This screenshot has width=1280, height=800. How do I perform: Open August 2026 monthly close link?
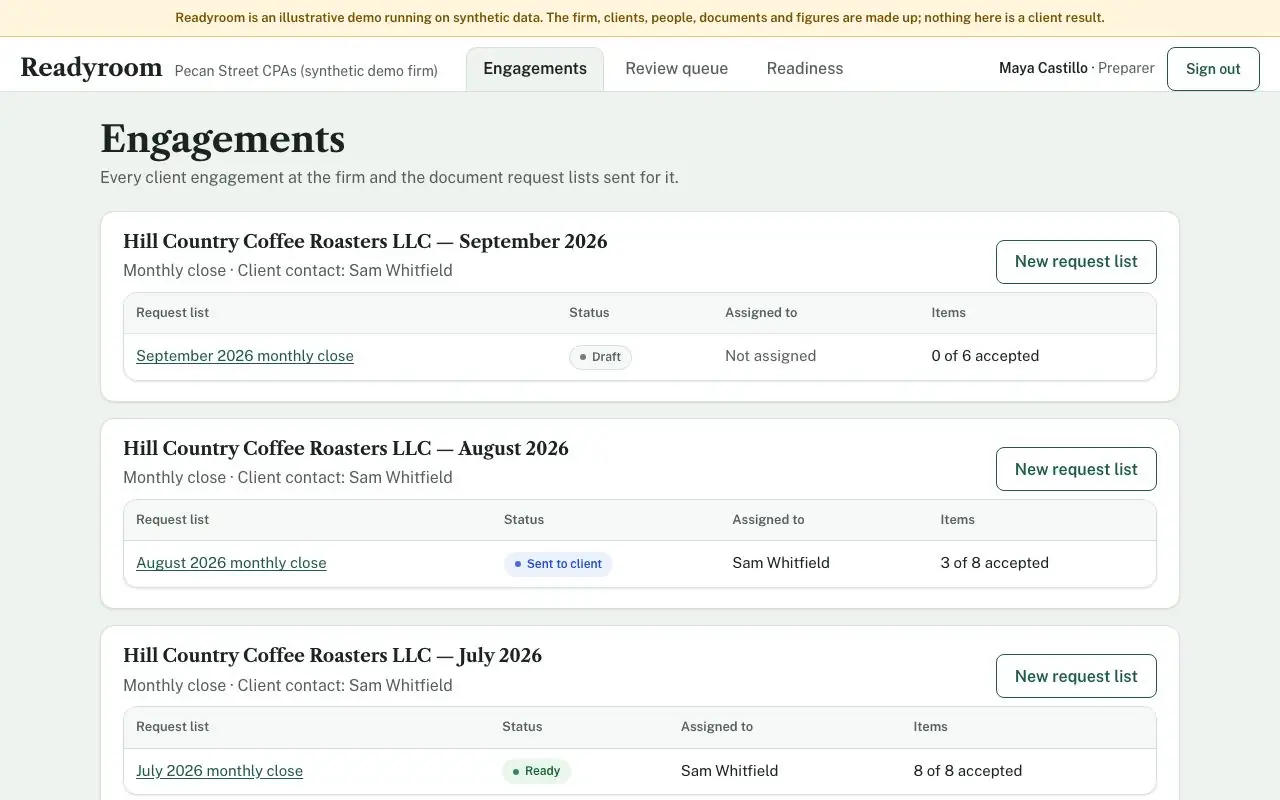pos(231,563)
